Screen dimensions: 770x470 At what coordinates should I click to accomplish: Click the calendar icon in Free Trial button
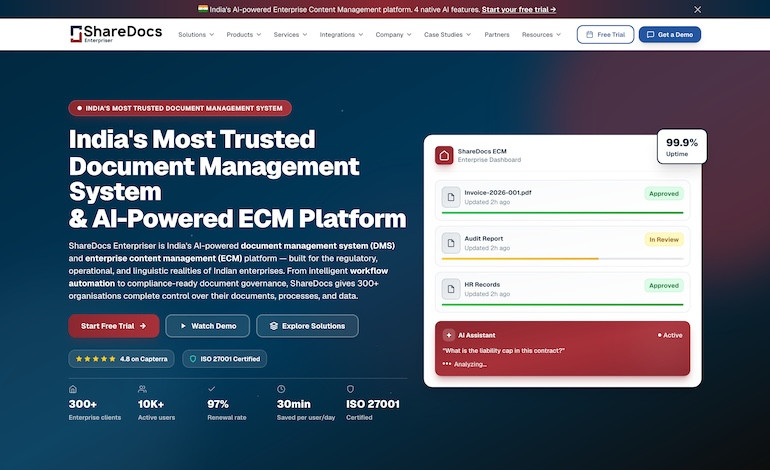pyautogui.click(x=589, y=34)
